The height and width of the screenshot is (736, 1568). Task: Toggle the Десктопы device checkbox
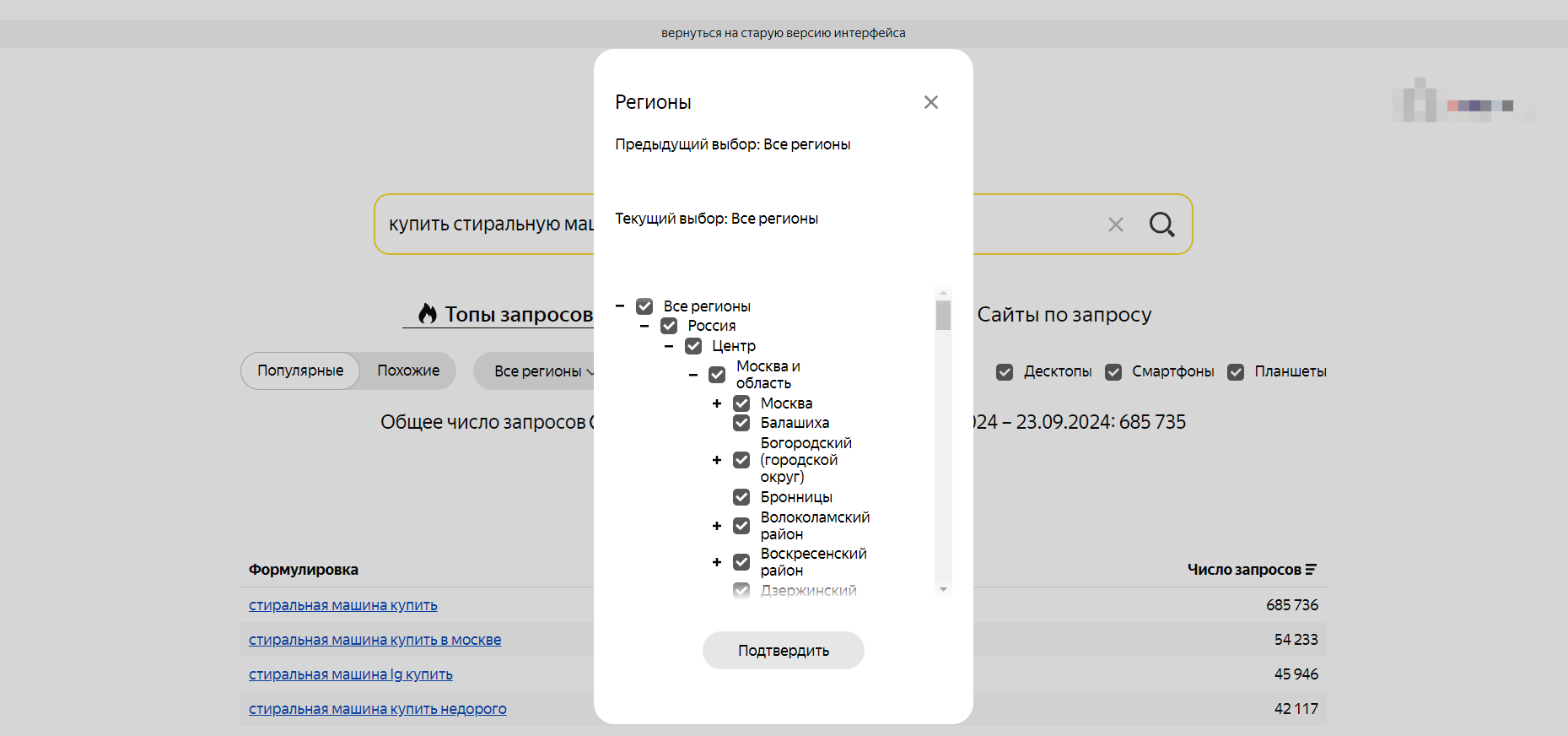pyautogui.click(x=1005, y=372)
